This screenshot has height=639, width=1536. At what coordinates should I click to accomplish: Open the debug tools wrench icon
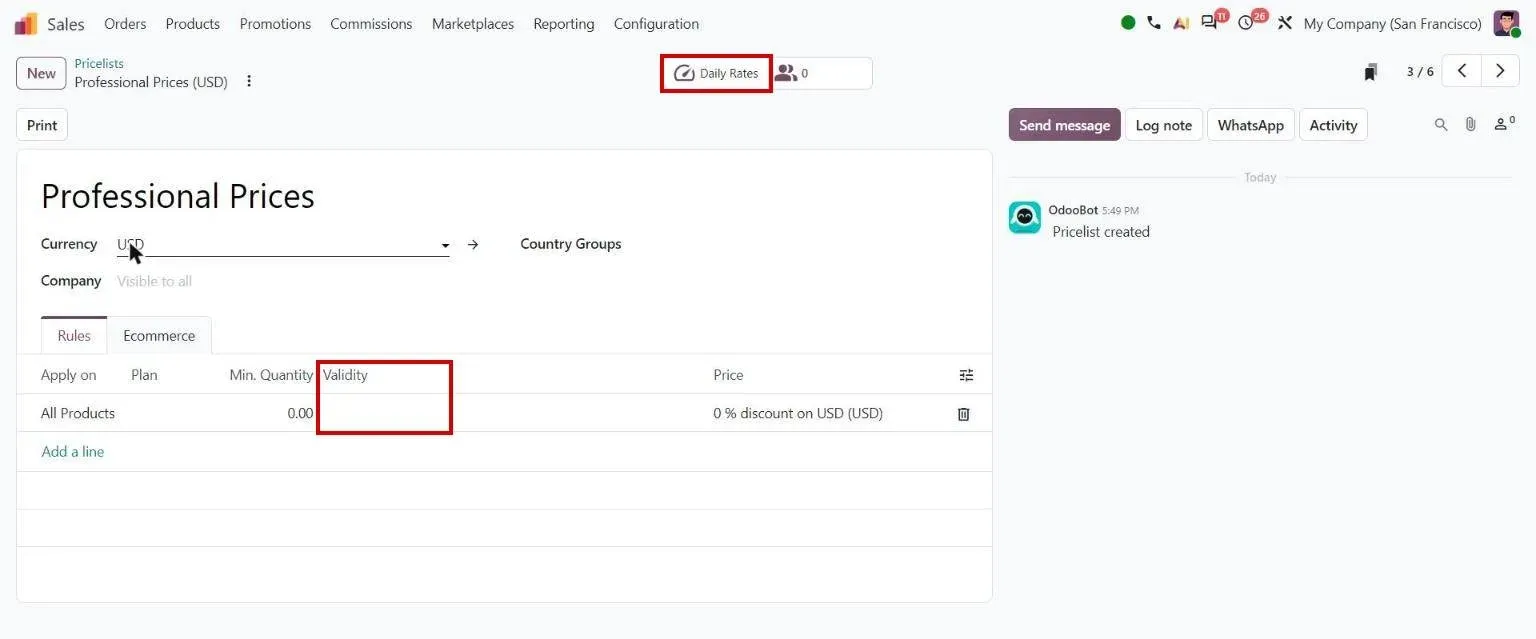point(1285,23)
